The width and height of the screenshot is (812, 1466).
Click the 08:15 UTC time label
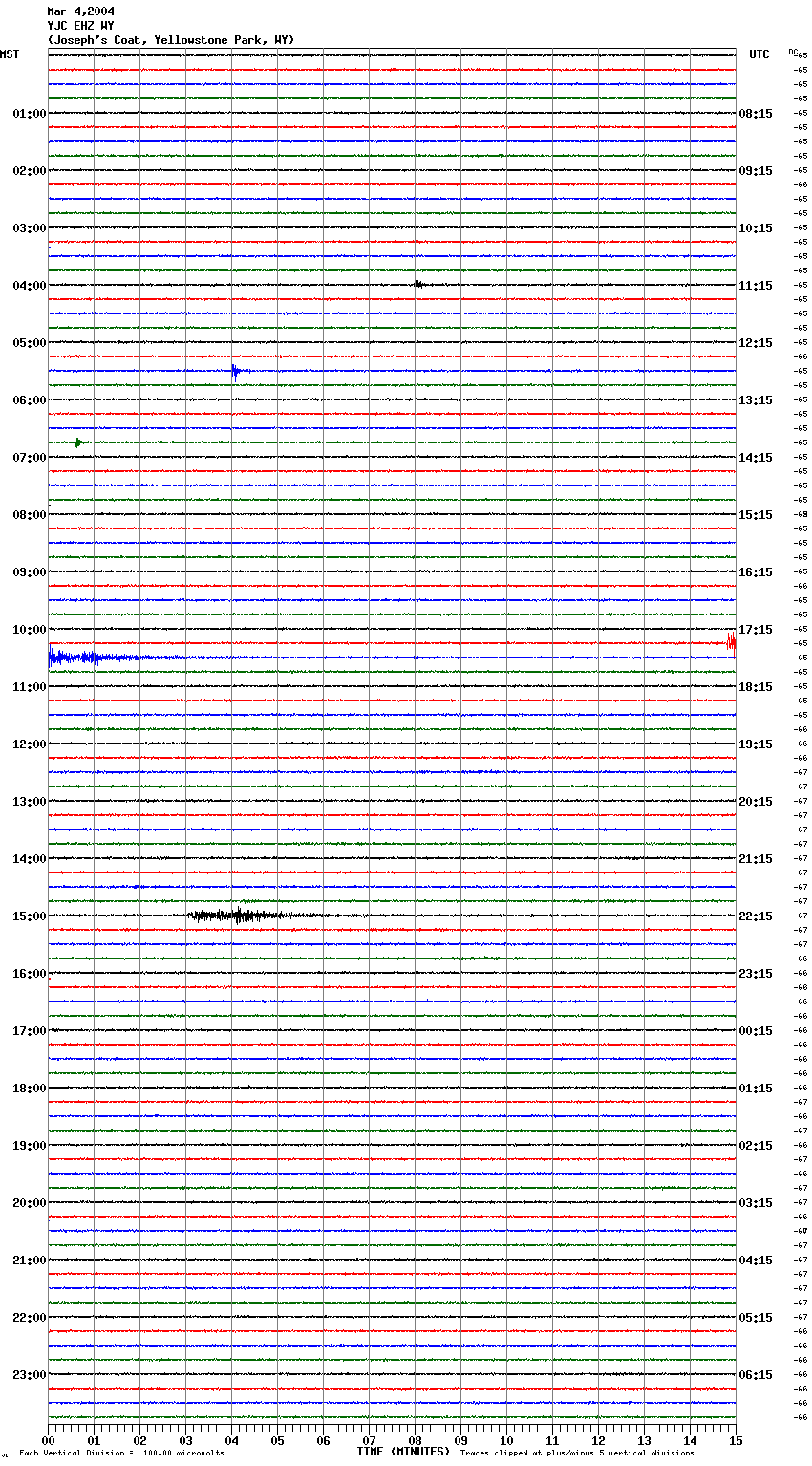click(756, 114)
